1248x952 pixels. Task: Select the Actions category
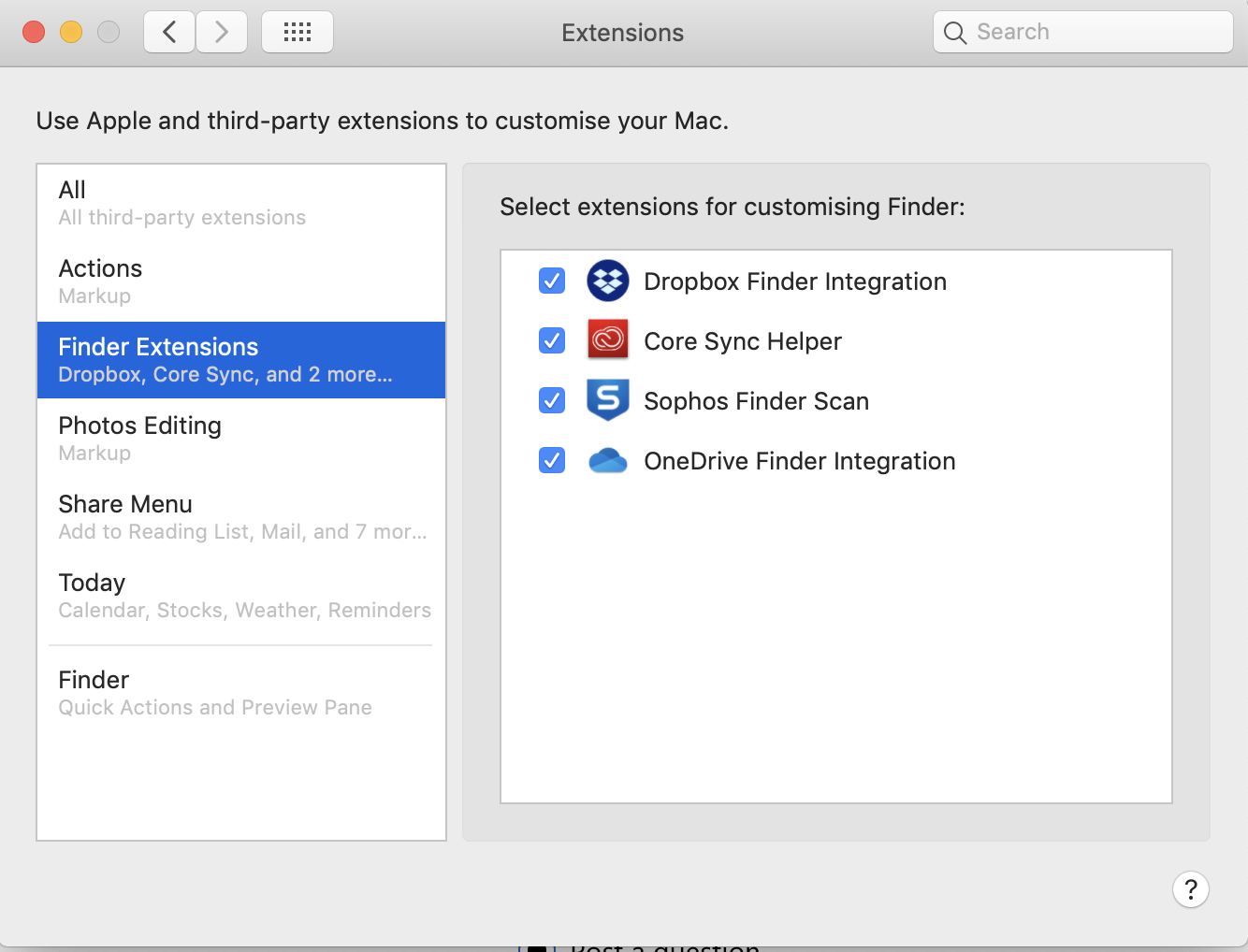pyautogui.click(x=241, y=281)
